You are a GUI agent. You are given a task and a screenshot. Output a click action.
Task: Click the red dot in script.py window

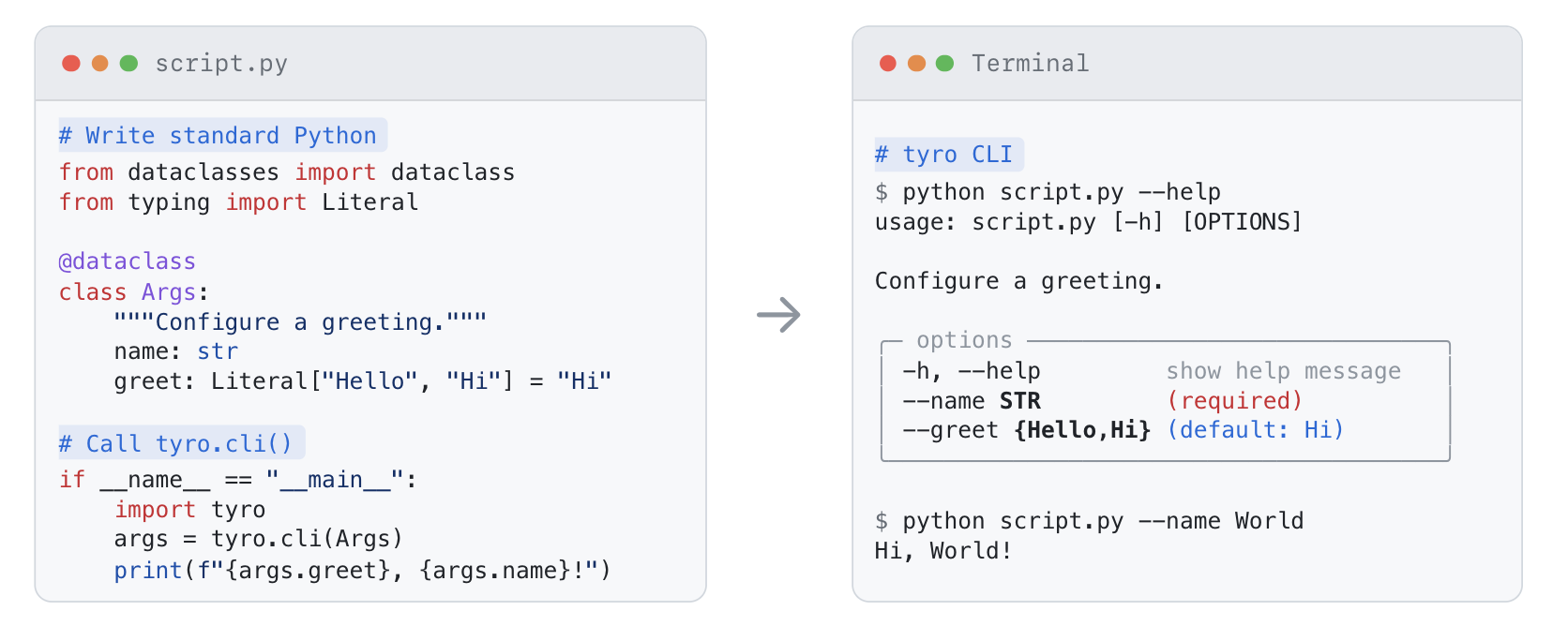pyautogui.click(x=71, y=63)
